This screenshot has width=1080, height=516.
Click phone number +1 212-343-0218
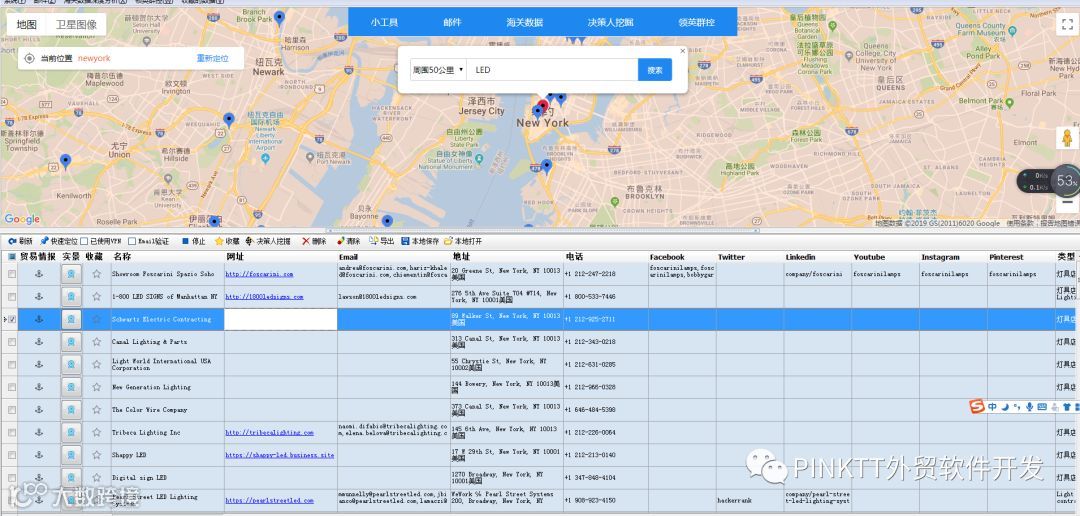tap(590, 342)
